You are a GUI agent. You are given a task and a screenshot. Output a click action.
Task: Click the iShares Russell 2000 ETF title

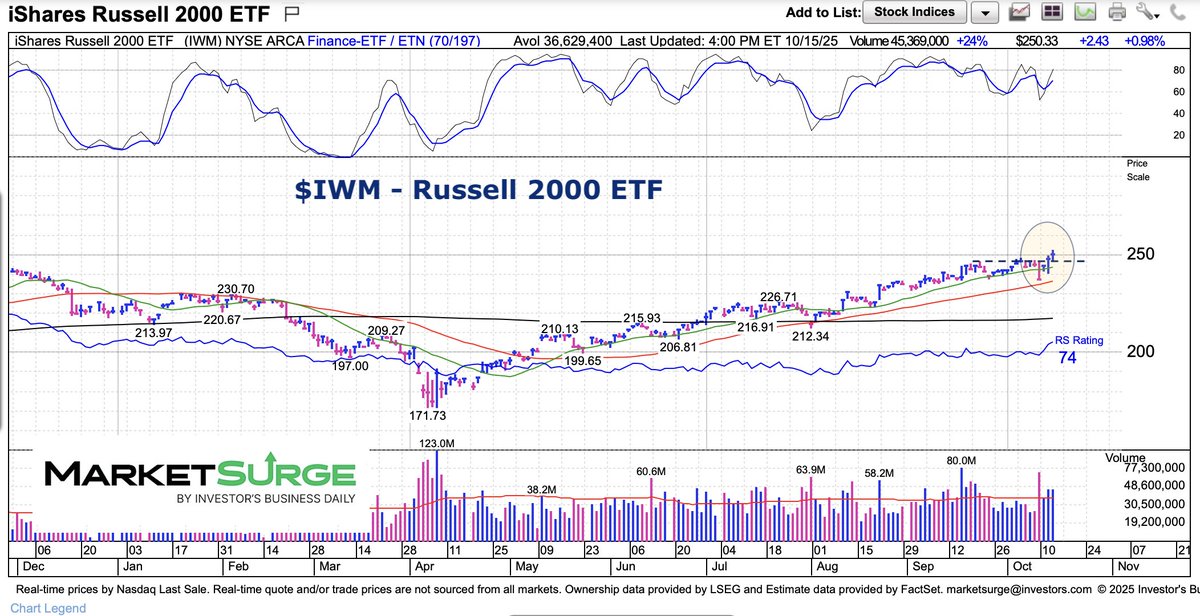[140, 14]
